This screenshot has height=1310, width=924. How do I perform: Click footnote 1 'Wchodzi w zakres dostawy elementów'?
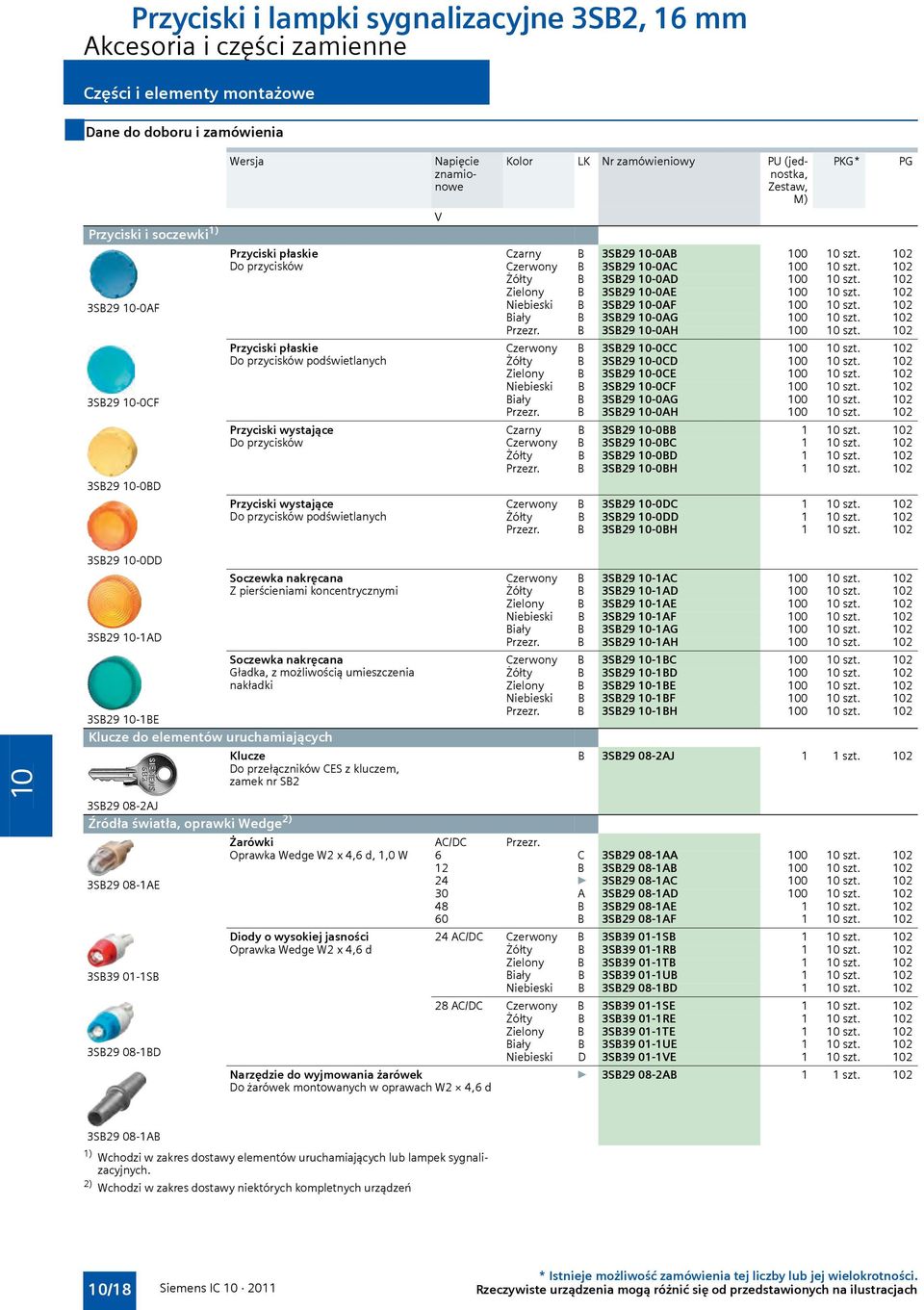click(287, 1164)
